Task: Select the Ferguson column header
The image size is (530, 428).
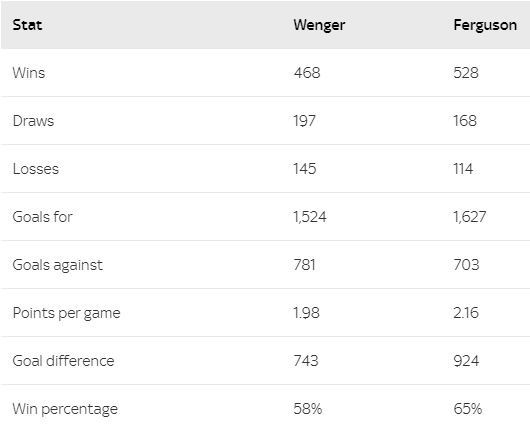Action: pos(485,26)
